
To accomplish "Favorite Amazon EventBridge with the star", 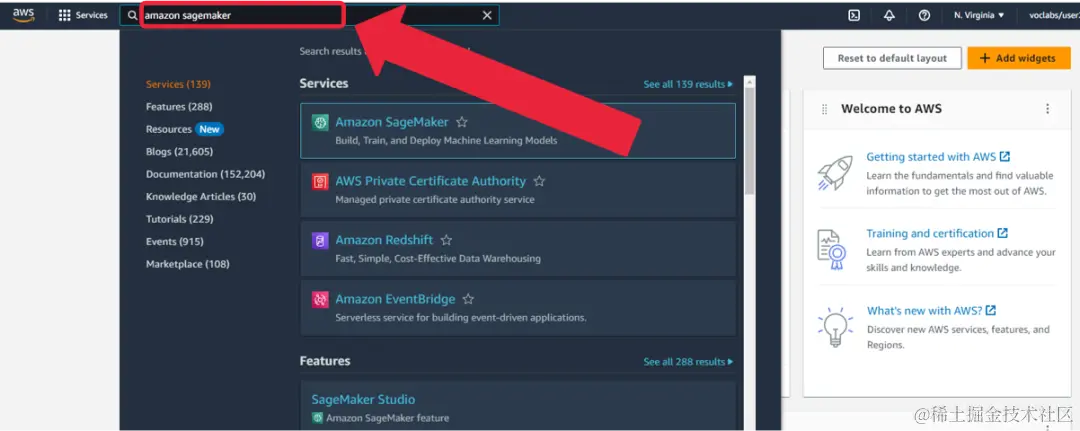I will (x=468, y=299).
